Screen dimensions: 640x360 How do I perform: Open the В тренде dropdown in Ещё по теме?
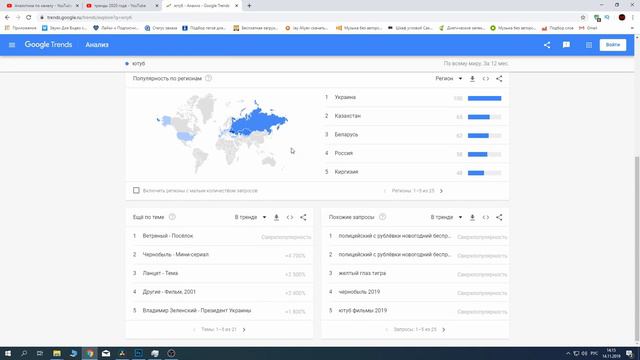click(x=250, y=217)
